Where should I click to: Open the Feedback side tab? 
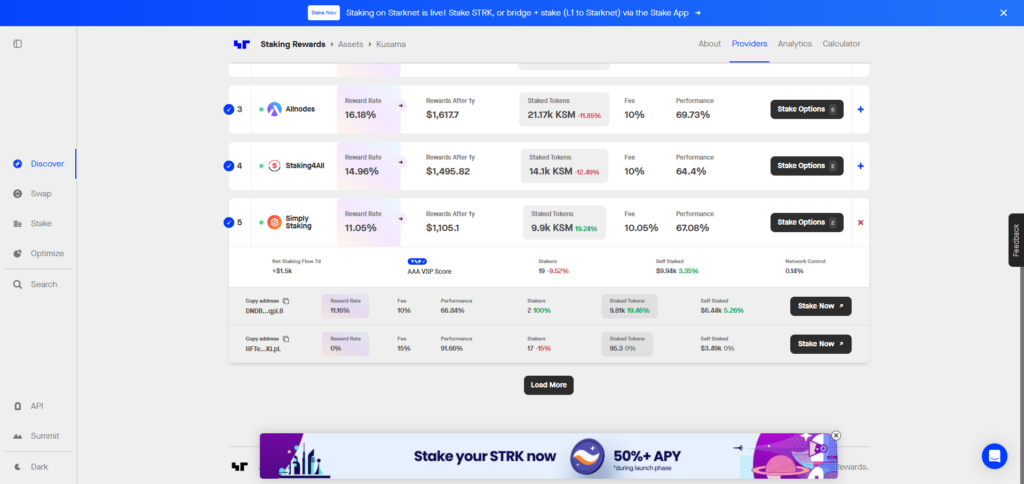pos(1016,240)
